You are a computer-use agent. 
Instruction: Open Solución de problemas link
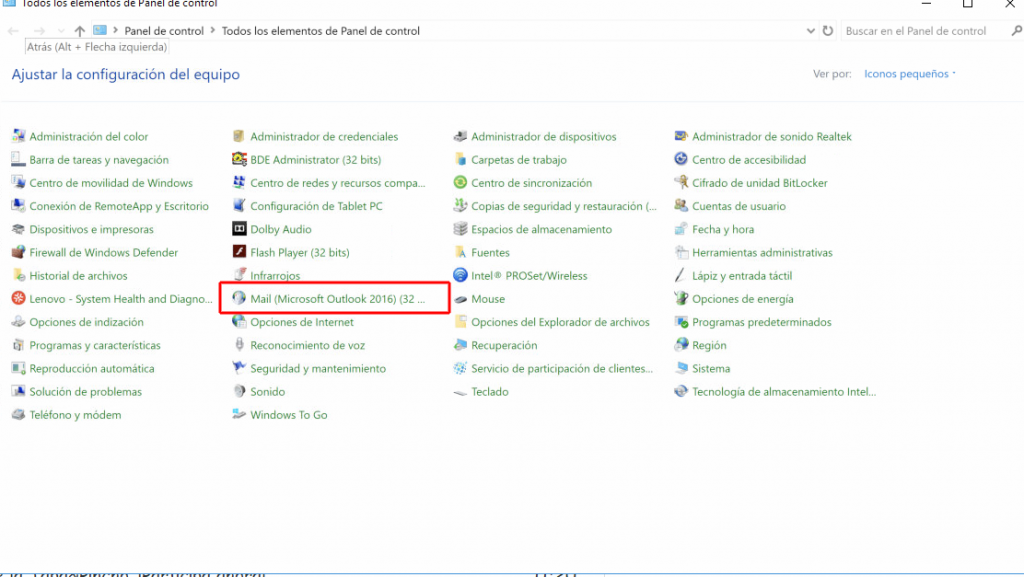tap(86, 392)
